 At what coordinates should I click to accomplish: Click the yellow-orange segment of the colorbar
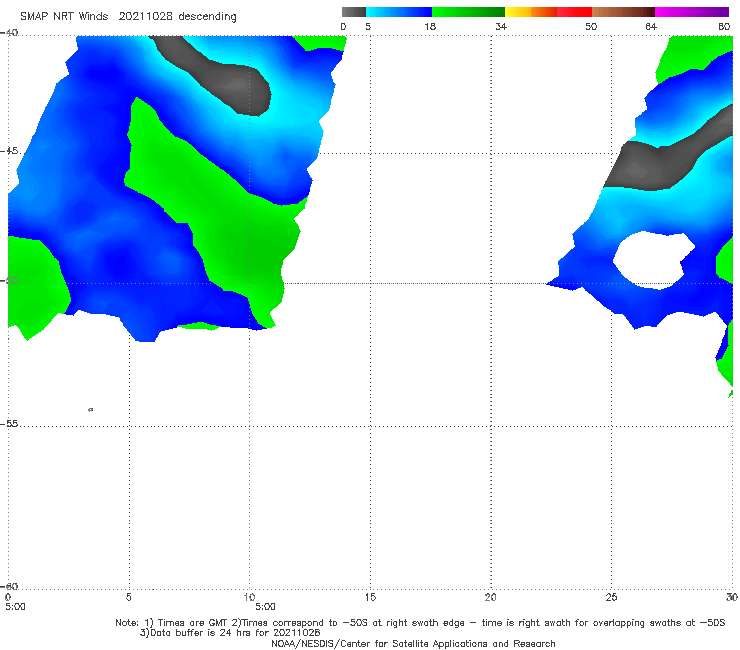pos(530,12)
